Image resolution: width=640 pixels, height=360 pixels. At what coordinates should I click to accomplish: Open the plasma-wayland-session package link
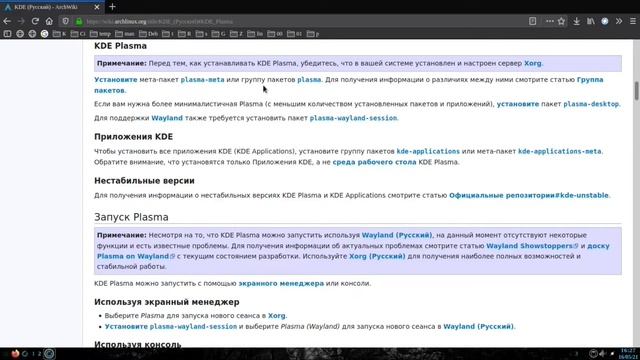pyautogui.click(x=353, y=118)
